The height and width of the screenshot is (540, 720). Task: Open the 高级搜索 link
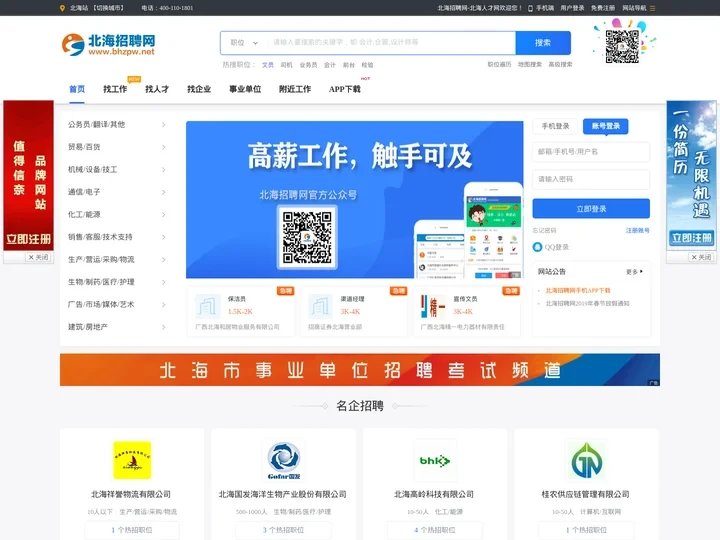pos(560,64)
